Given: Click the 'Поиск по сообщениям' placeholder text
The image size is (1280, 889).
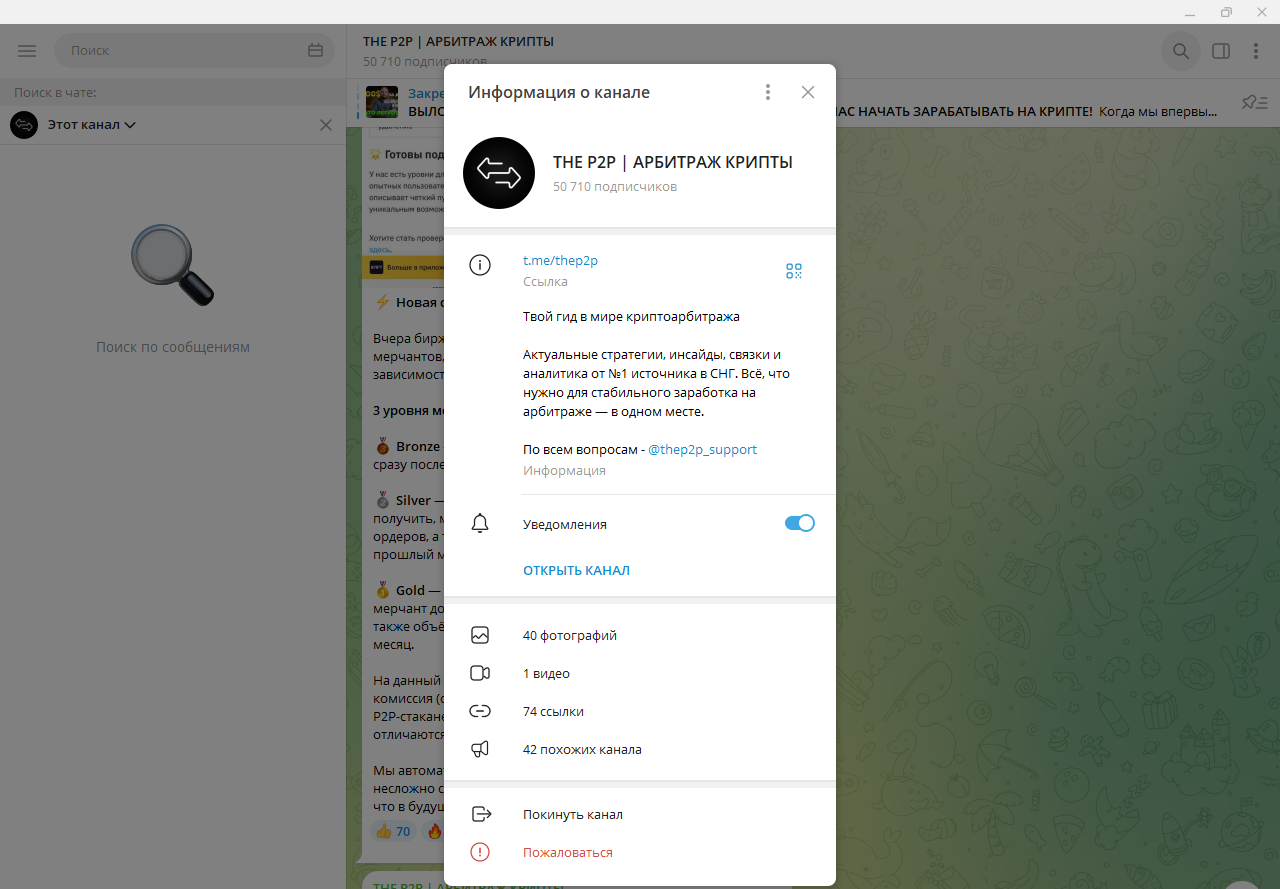Looking at the screenshot, I should click(173, 347).
